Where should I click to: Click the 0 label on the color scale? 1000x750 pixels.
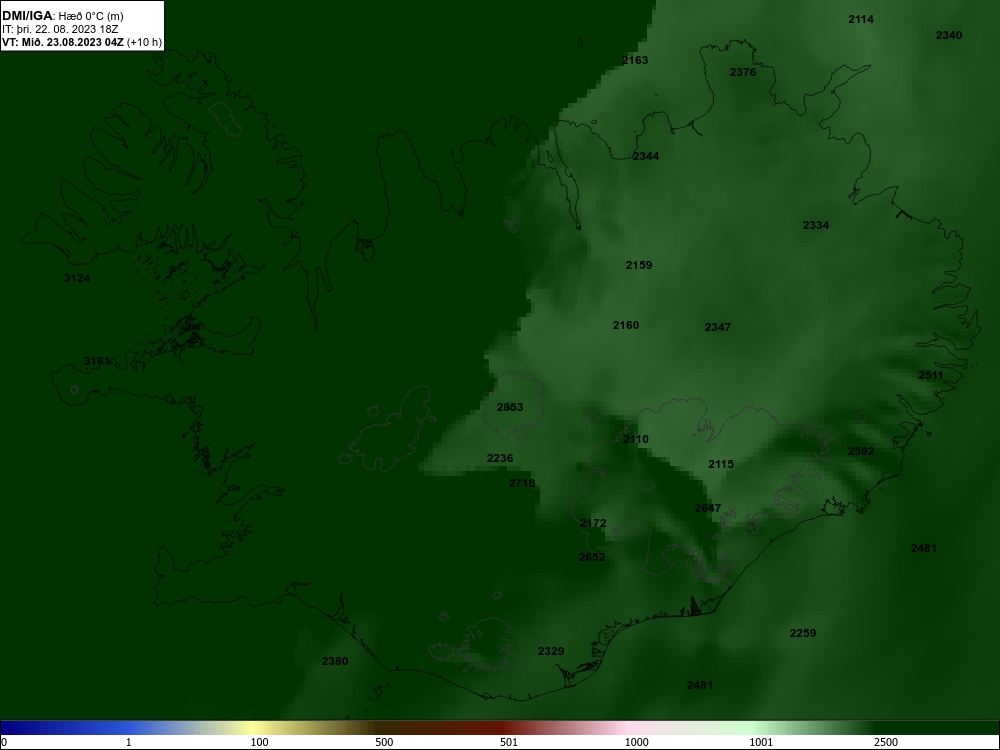coord(4,742)
